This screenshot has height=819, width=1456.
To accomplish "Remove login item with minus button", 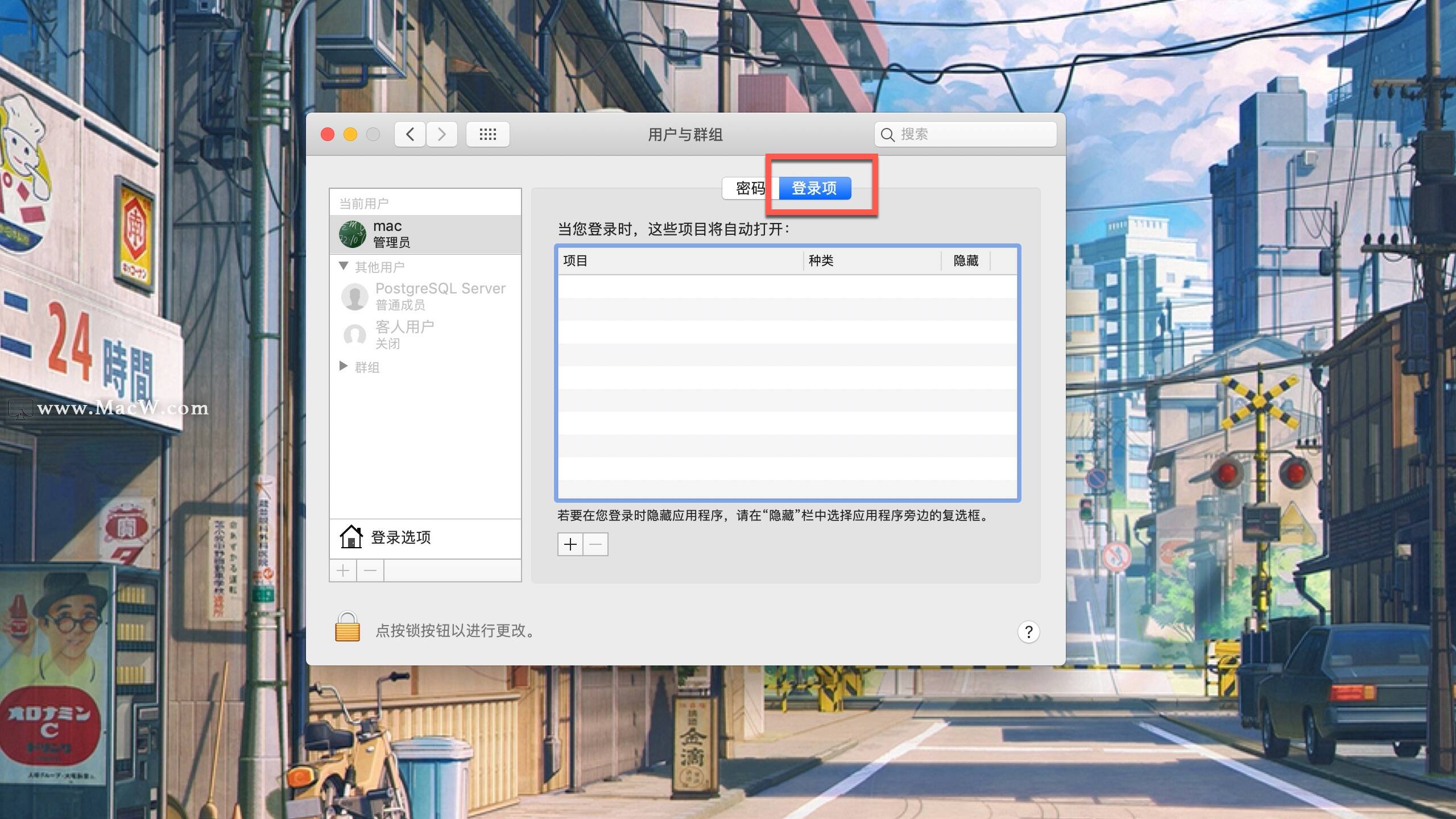I will [x=595, y=544].
